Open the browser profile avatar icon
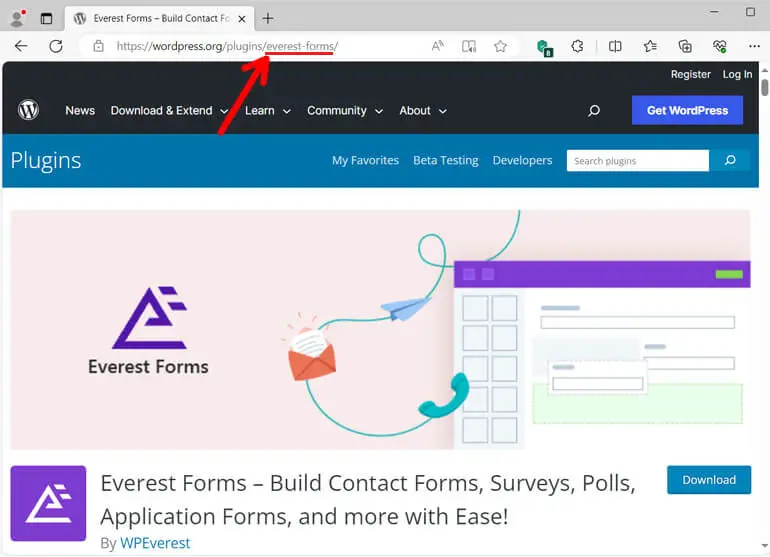This screenshot has height=557, width=770. click(18, 18)
